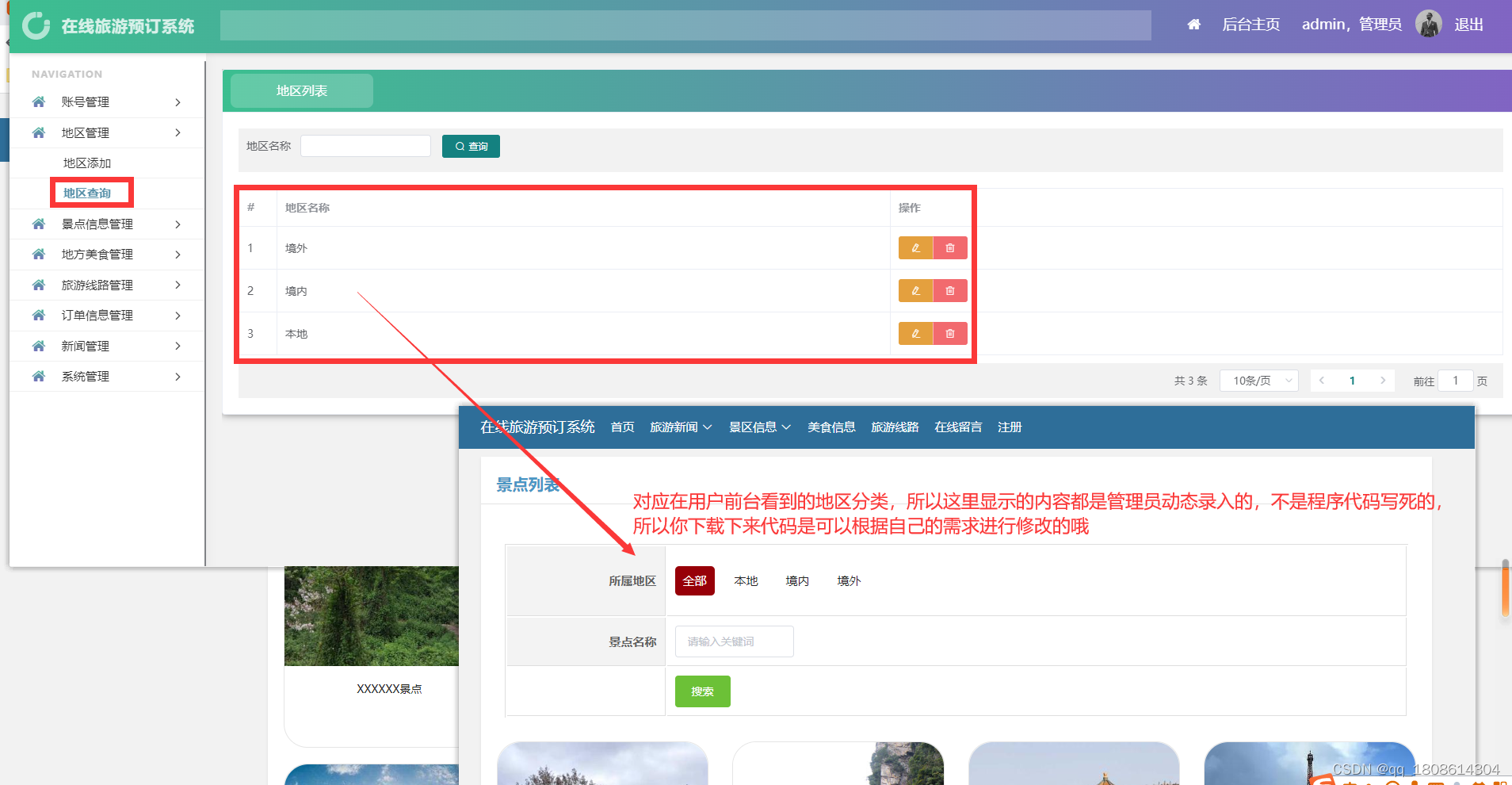Screen dimensions: 1512x785
Task: Click the 共 3 条 total count text
Action: click(1190, 381)
